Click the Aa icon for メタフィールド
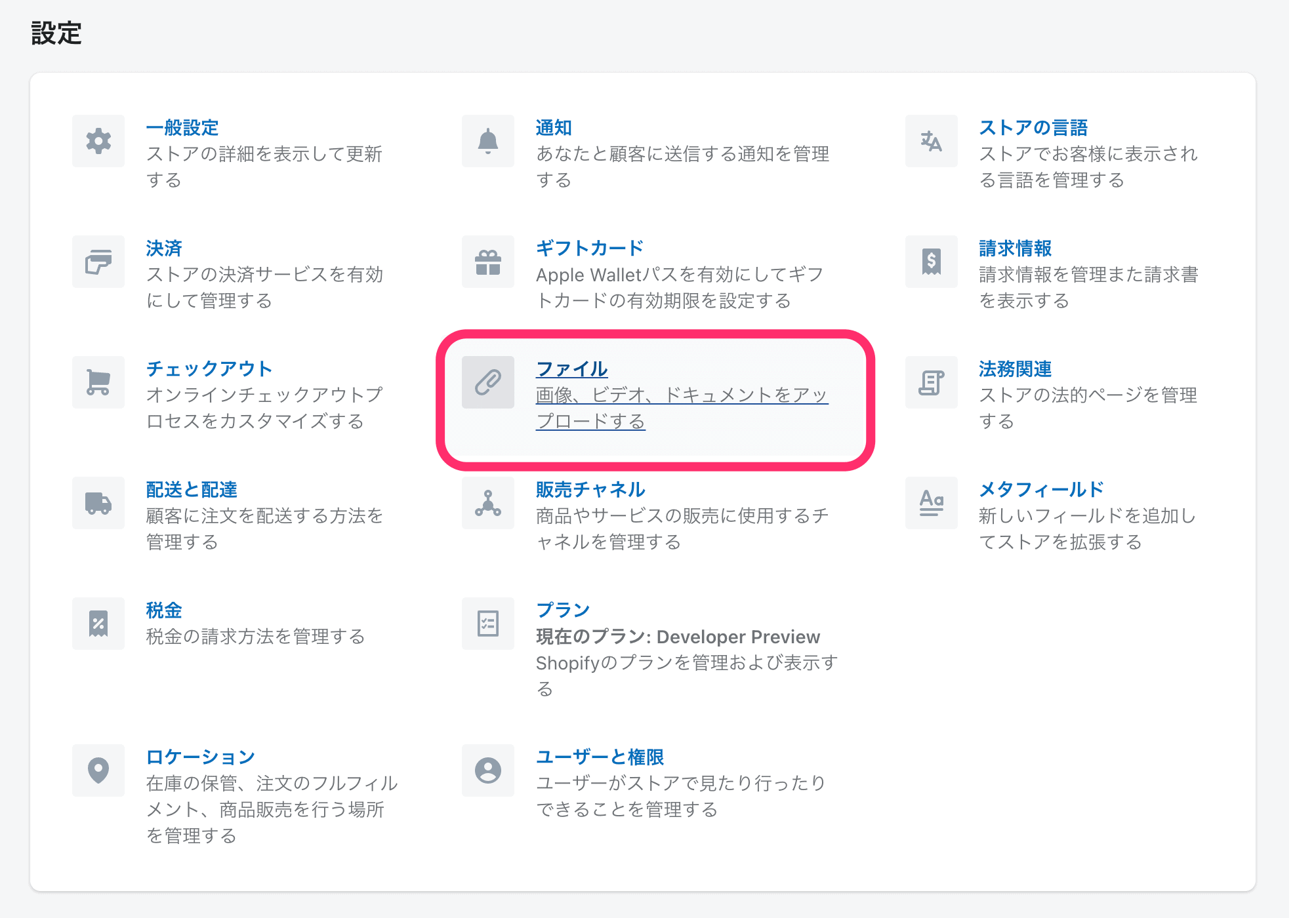This screenshot has height=918, width=1316. pos(931,503)
